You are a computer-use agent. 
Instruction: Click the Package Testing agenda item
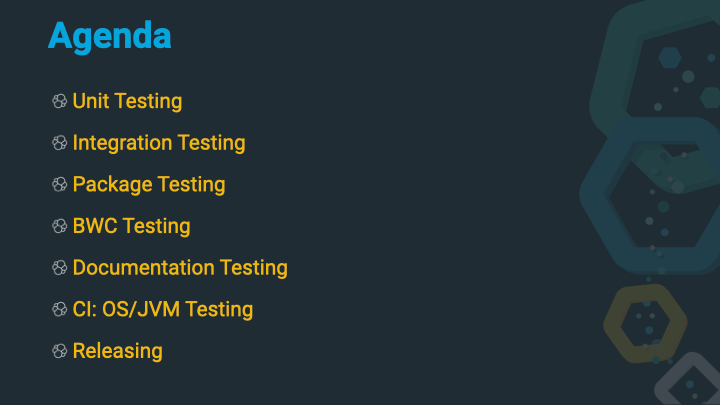point(149,185)
